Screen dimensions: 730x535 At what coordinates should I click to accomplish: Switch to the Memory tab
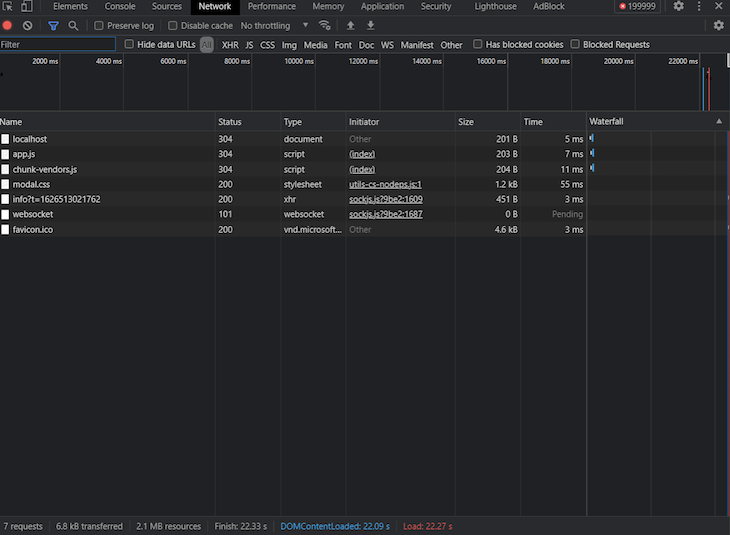pyautogui.click(x=328, y=6)
